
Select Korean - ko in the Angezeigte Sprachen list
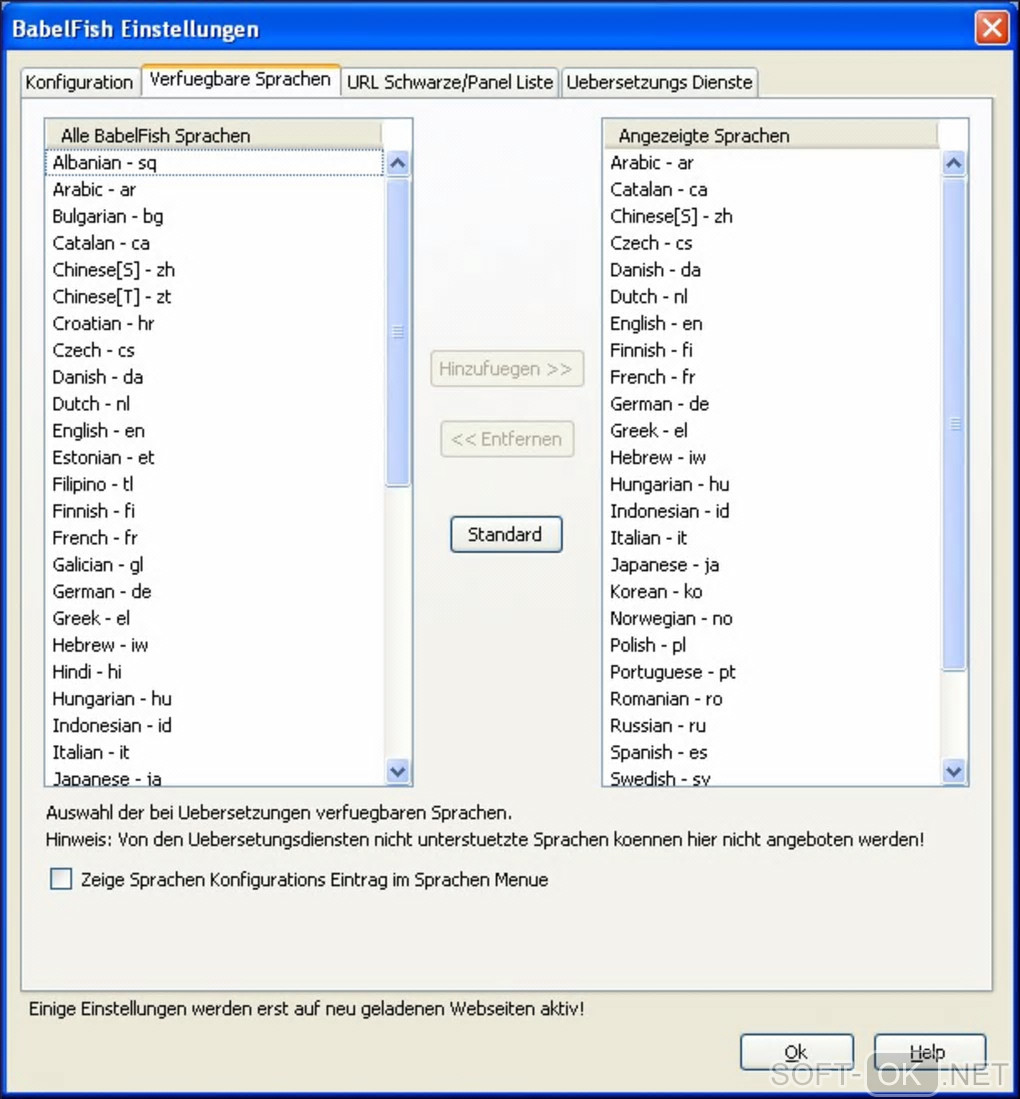tap(771, 591)
